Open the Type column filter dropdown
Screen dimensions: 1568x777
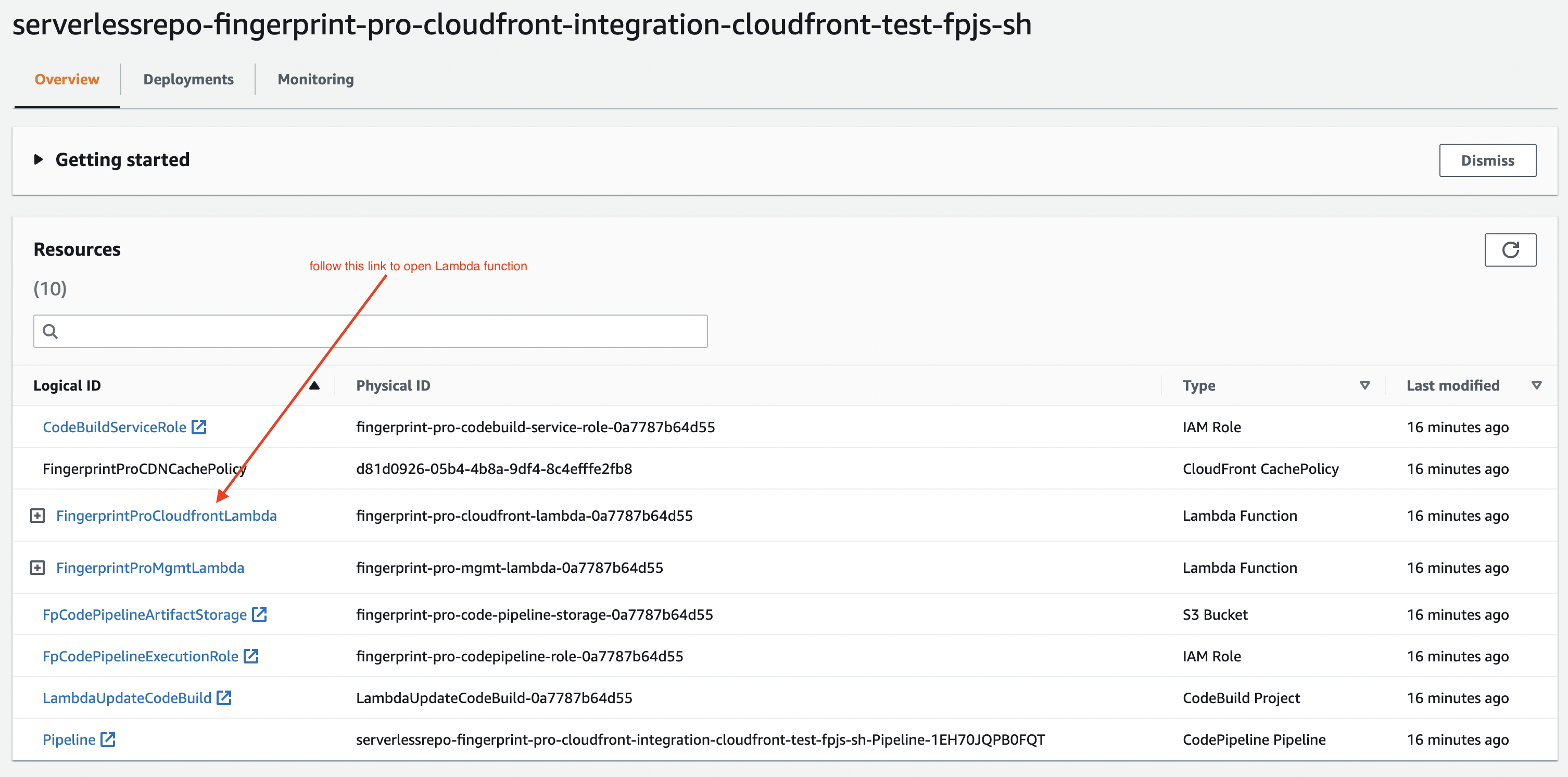[x=1364, y=385]
